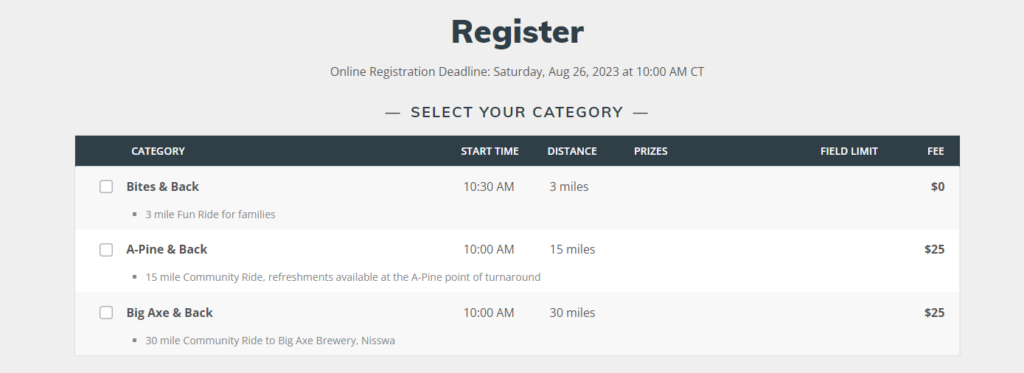Click the DISTANCE column header
Screen dimensions: 1024x373
click(572, 151)
